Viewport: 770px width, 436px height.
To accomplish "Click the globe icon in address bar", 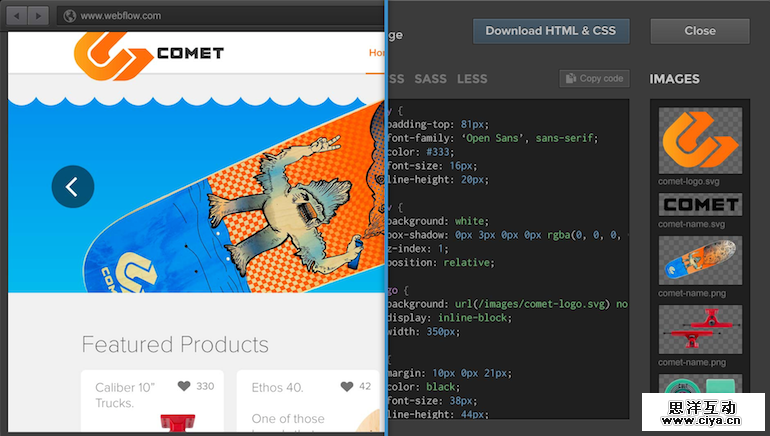I will click(70, 16).
